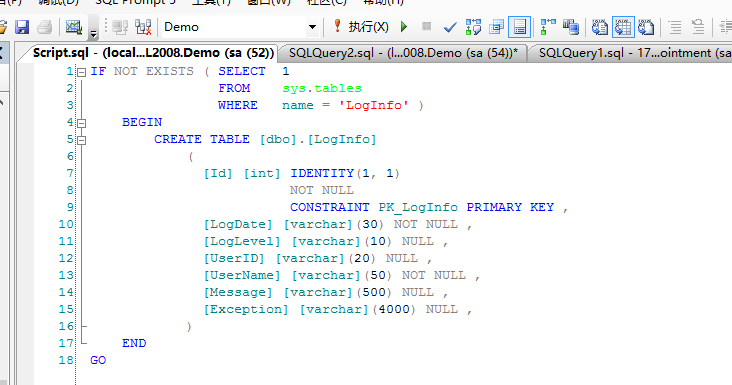
Task: Switch output to Results to Grid
Action: (x=623, y=27)
